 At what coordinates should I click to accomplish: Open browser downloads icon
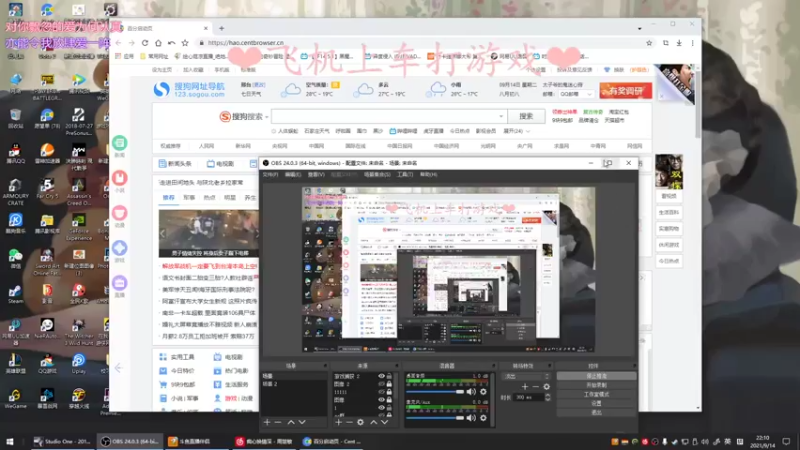[679, 43]
